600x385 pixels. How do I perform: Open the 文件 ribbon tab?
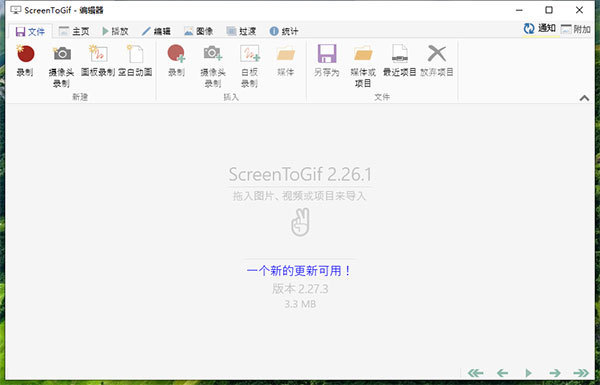click(30, 31)
